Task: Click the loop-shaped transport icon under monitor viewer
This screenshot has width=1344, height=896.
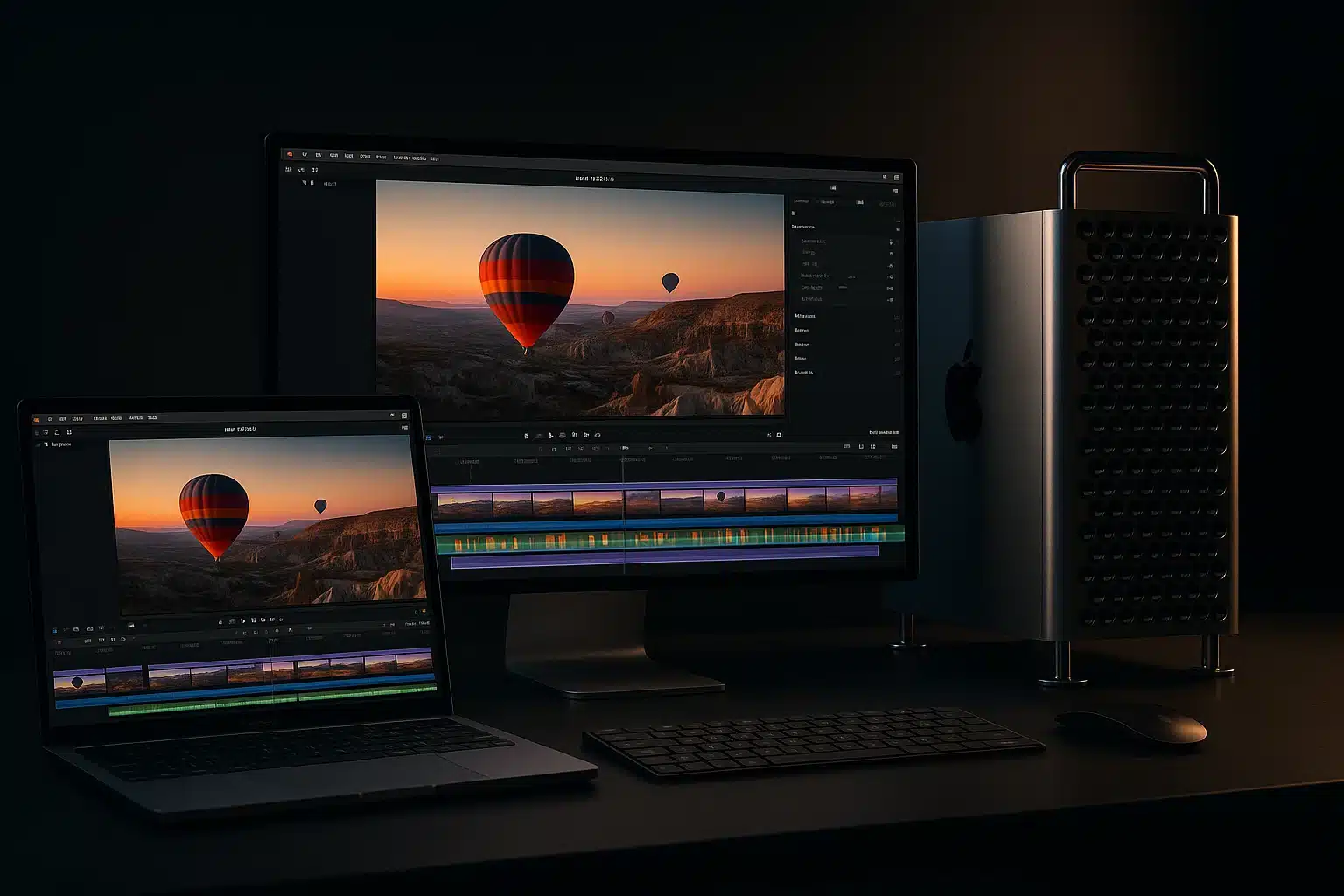Action: (598, 435)
